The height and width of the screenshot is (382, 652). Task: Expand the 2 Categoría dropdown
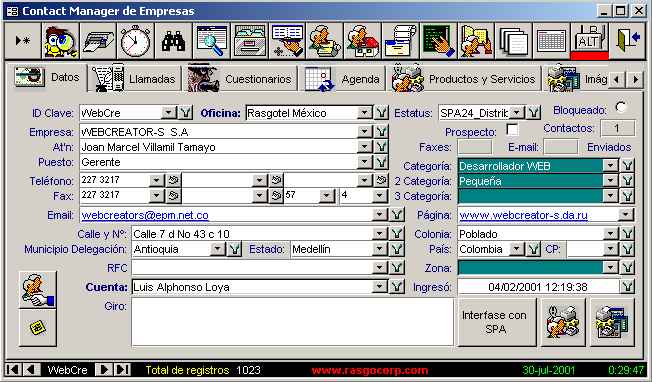(x=610, y=181)
